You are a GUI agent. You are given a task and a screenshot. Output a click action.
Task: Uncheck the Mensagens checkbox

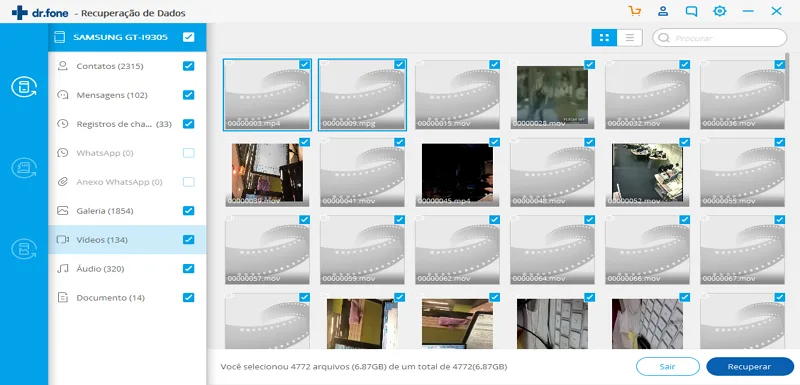(188, 95)
